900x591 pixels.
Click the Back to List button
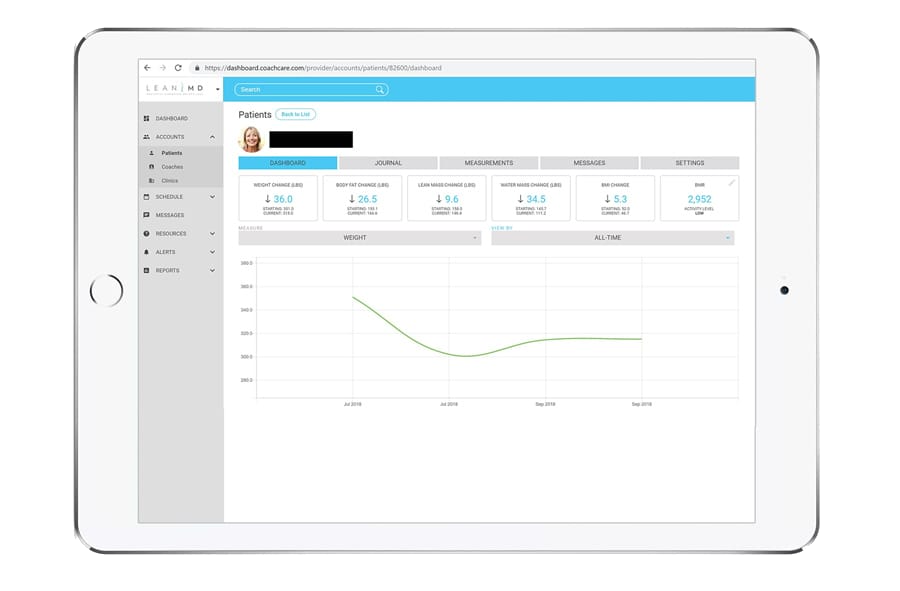coord(296,114)
